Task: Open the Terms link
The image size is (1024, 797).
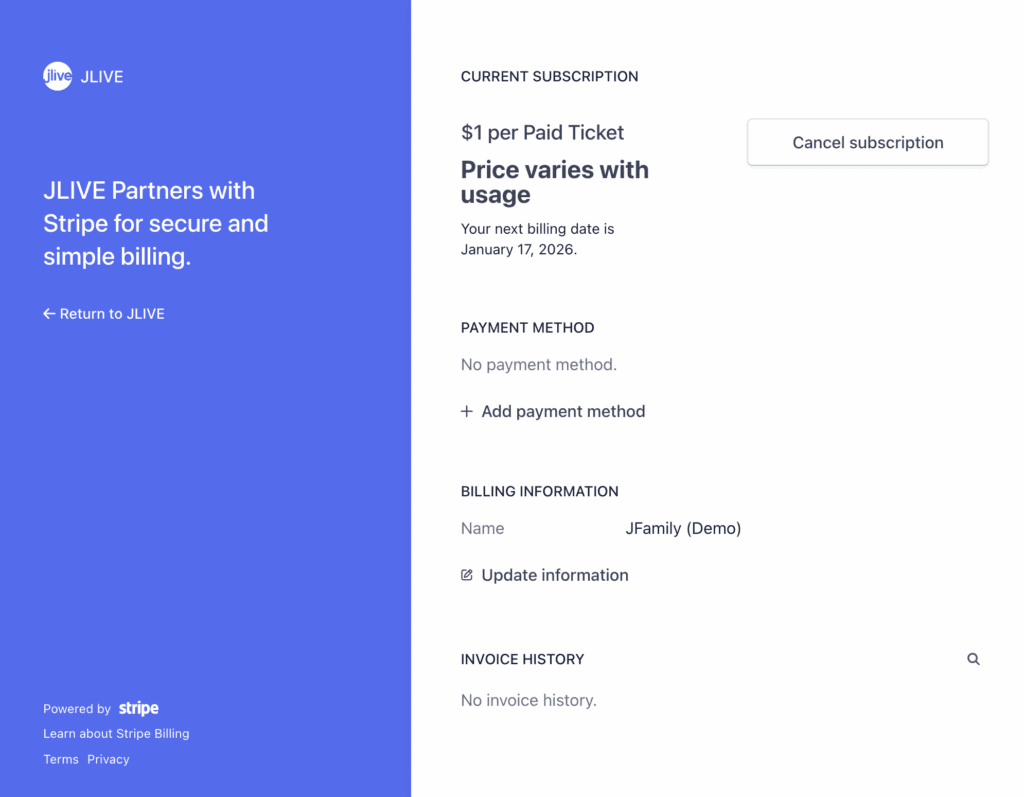Action: pyautogui.click(x=61, y=759)
